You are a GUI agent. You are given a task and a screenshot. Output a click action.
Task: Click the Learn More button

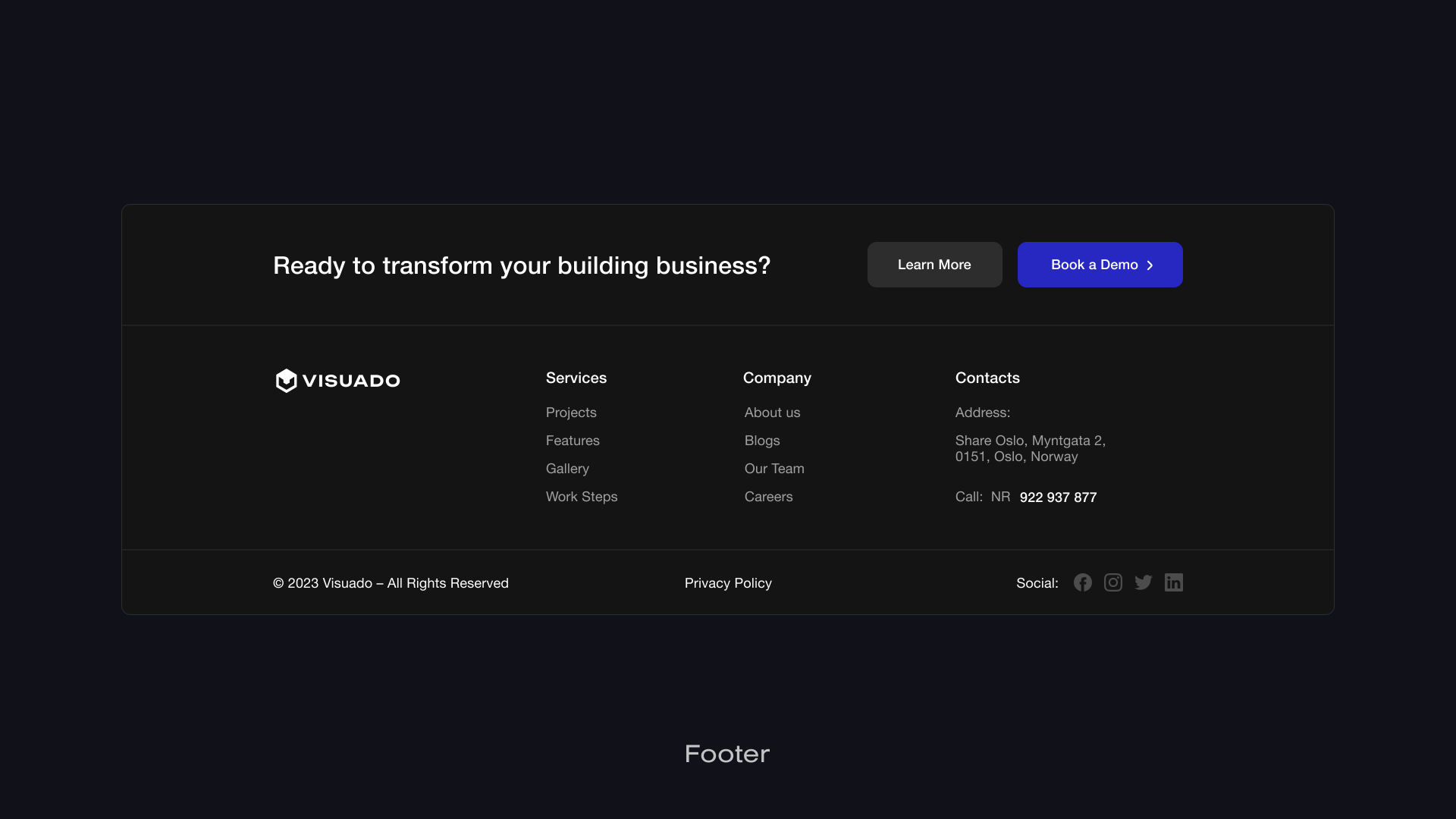(934, 265)
